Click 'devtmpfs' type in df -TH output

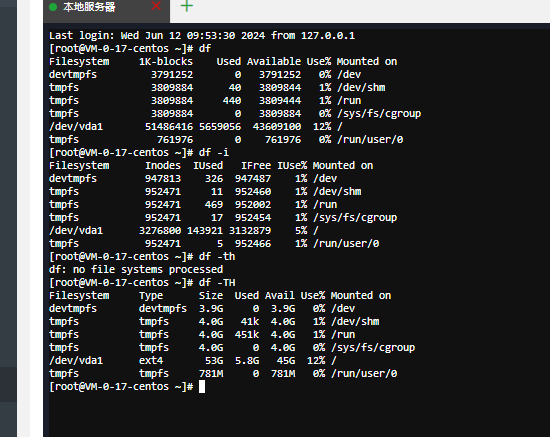pyautogui.click(x=163, y=308)
